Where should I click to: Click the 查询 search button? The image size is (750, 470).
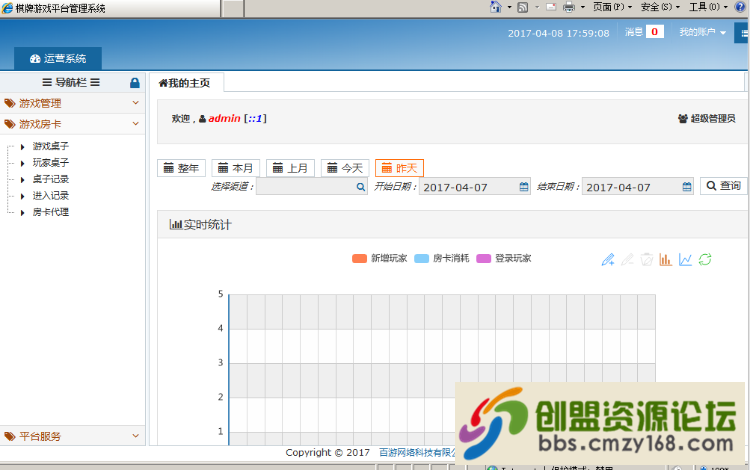point(724,186)
